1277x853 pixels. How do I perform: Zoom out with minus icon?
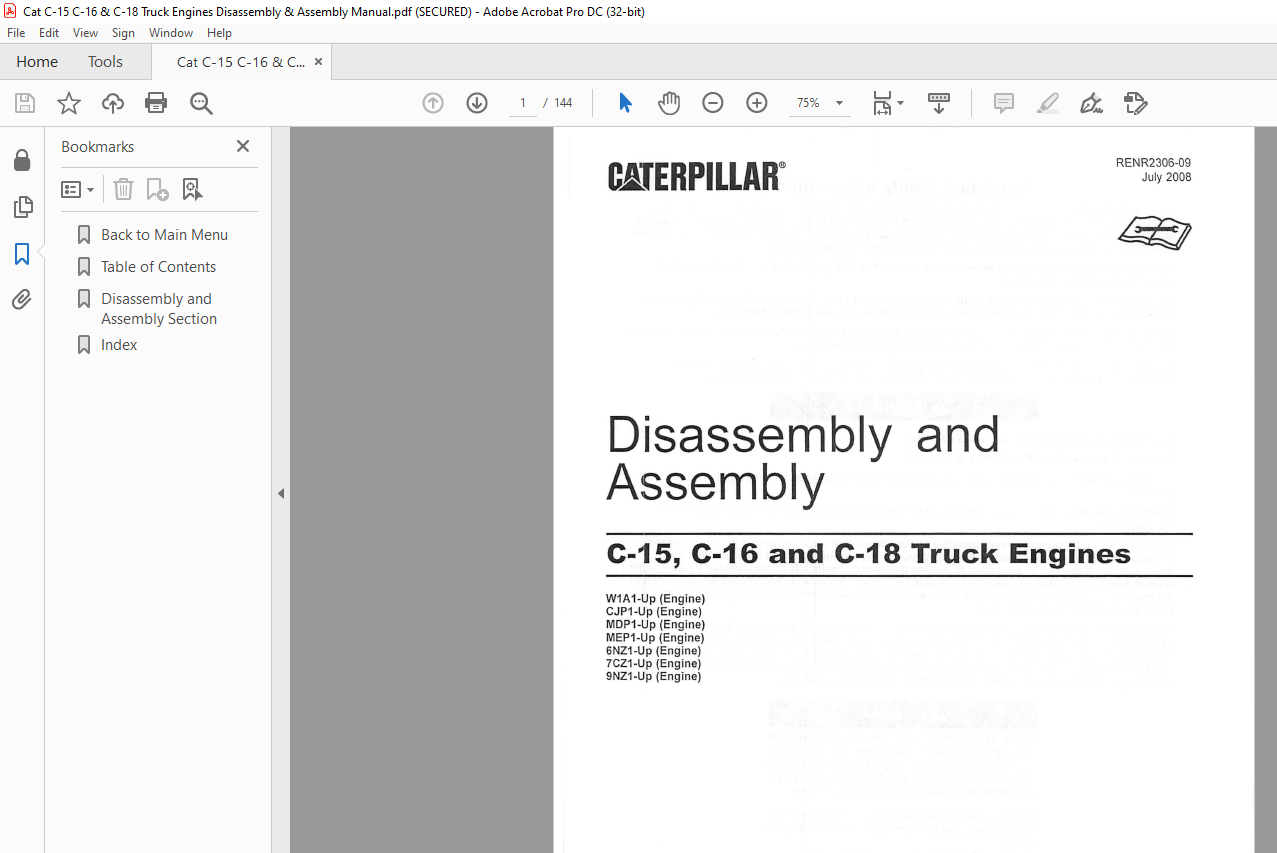point(713,103)
